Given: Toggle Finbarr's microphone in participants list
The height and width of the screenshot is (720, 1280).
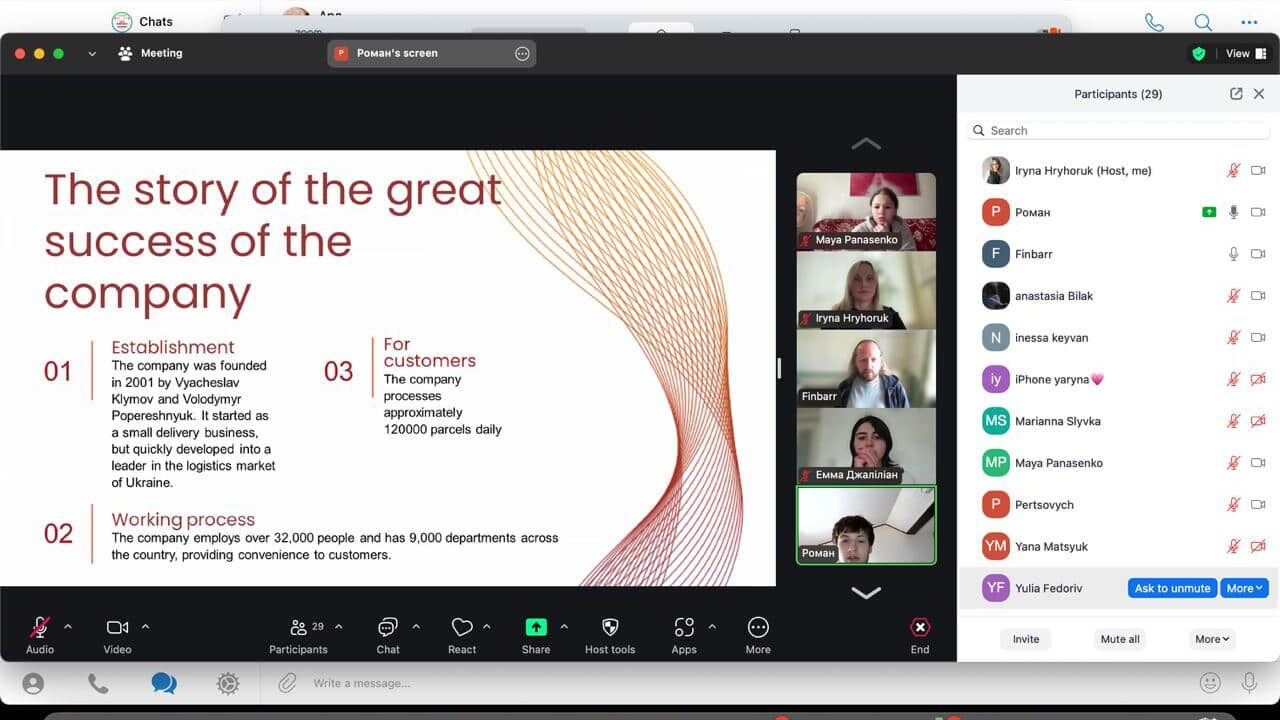Looking at the screenshot, I should [x=1234, y=254].
